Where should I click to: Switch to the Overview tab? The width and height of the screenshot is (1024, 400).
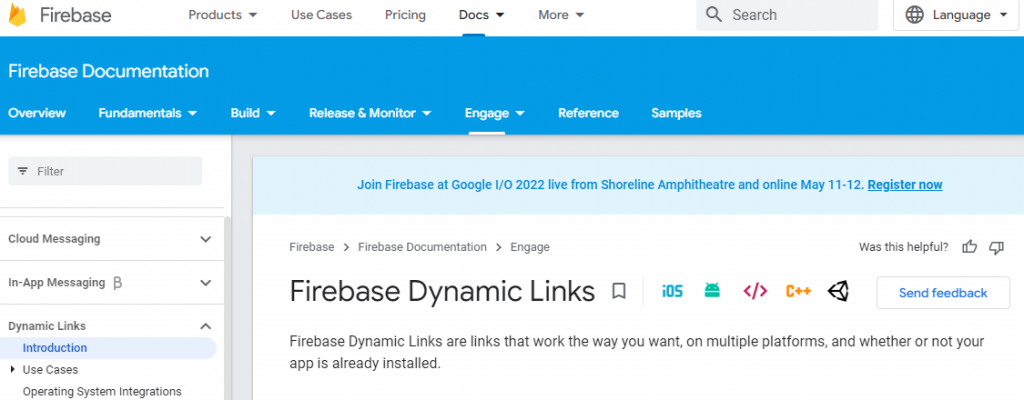[37, 113]
